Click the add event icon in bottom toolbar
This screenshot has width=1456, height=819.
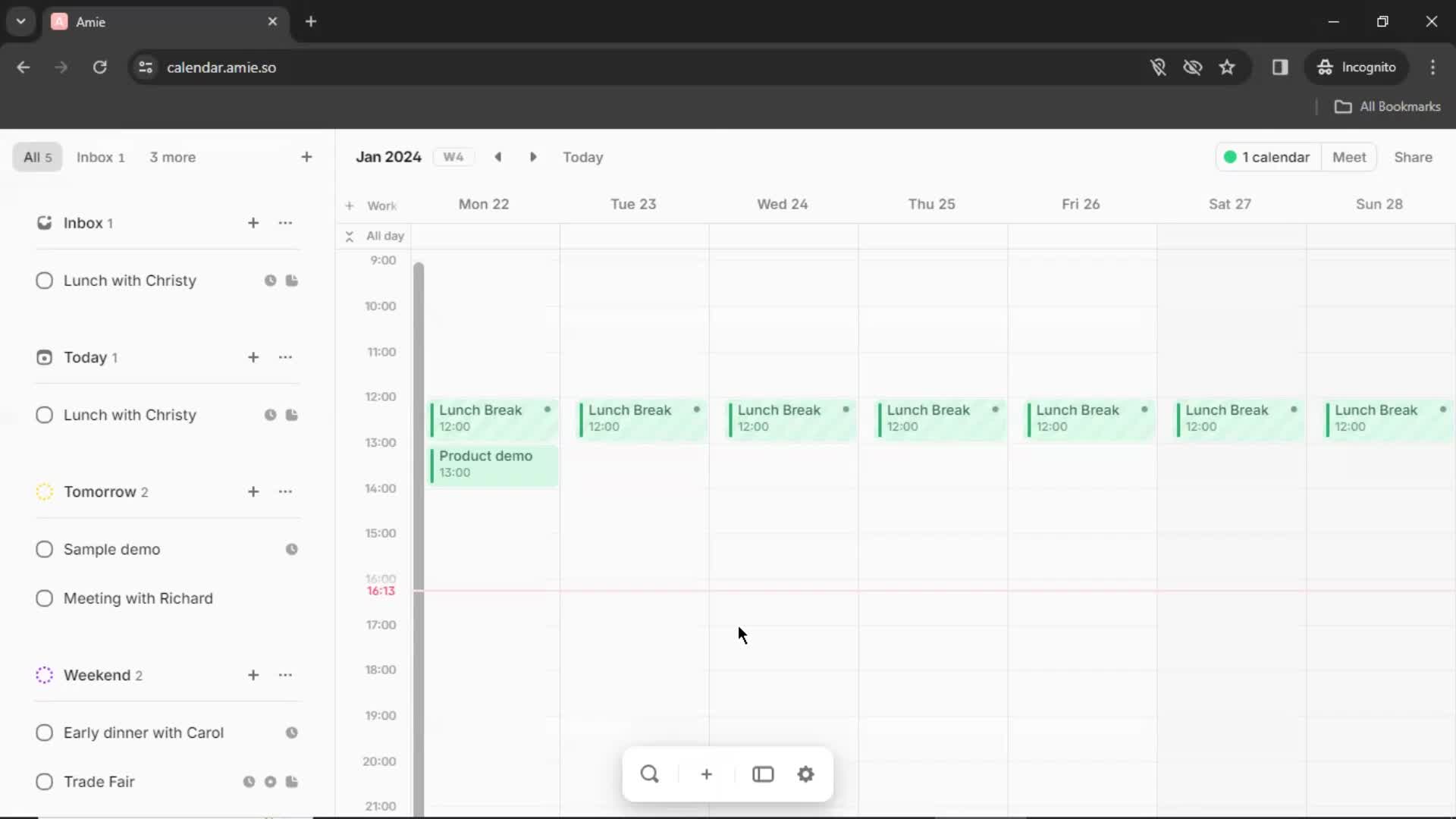click(706, 774)
